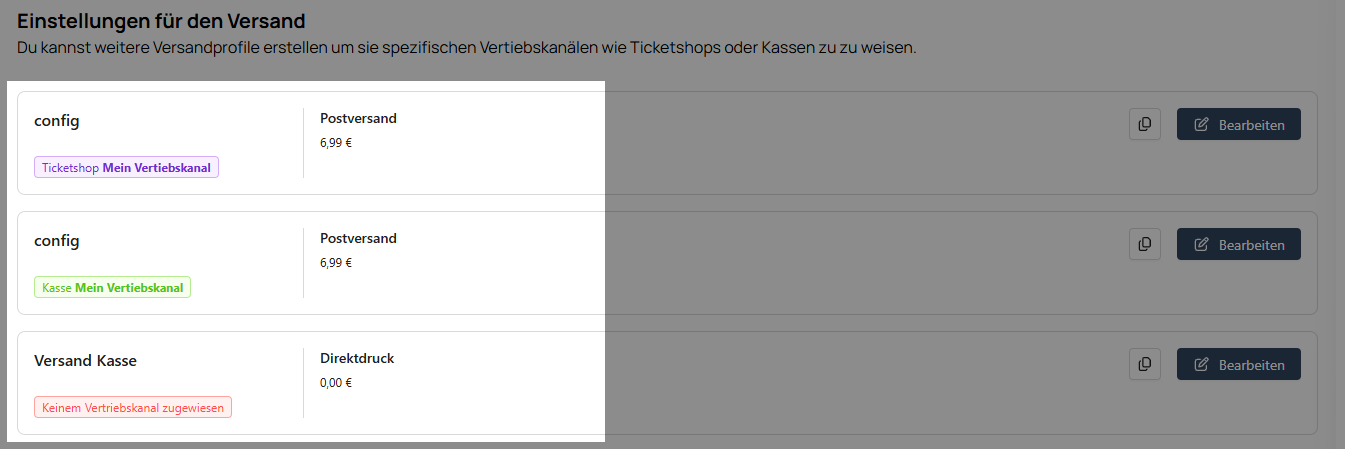Click the pencil icon in the Ticketshop profile's Bearbeiten button
The width and height of the screenshot is (1345, 449).
pos(1202,124)
